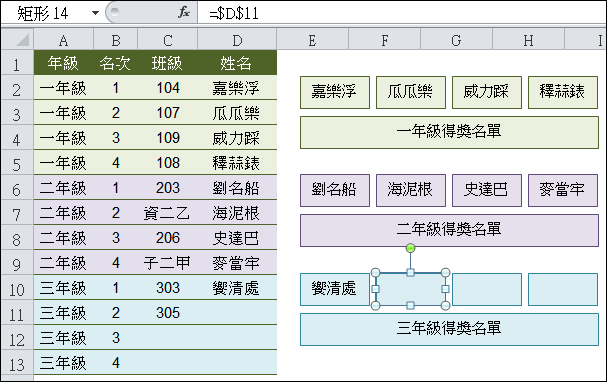Select the 麥當牢 rectangle shape
Screen dimensions: 607x382
click(563, 190)
